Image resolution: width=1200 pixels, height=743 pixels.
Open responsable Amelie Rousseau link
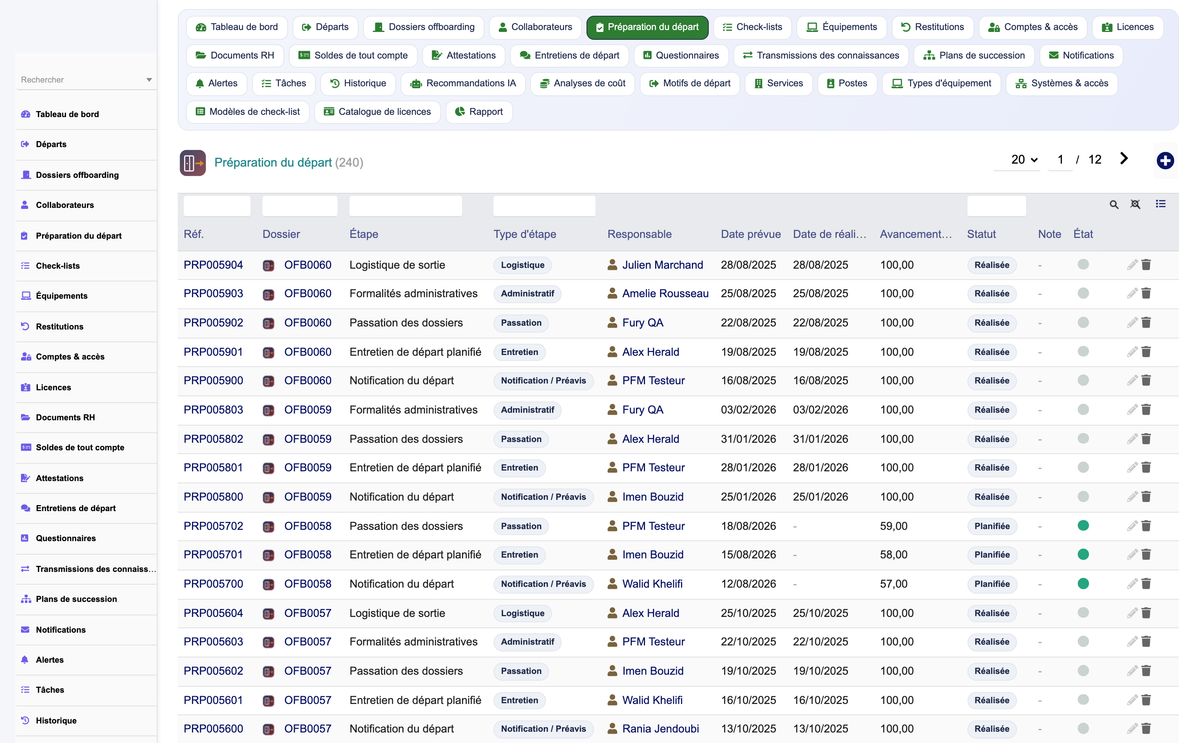tap(665, 294)
